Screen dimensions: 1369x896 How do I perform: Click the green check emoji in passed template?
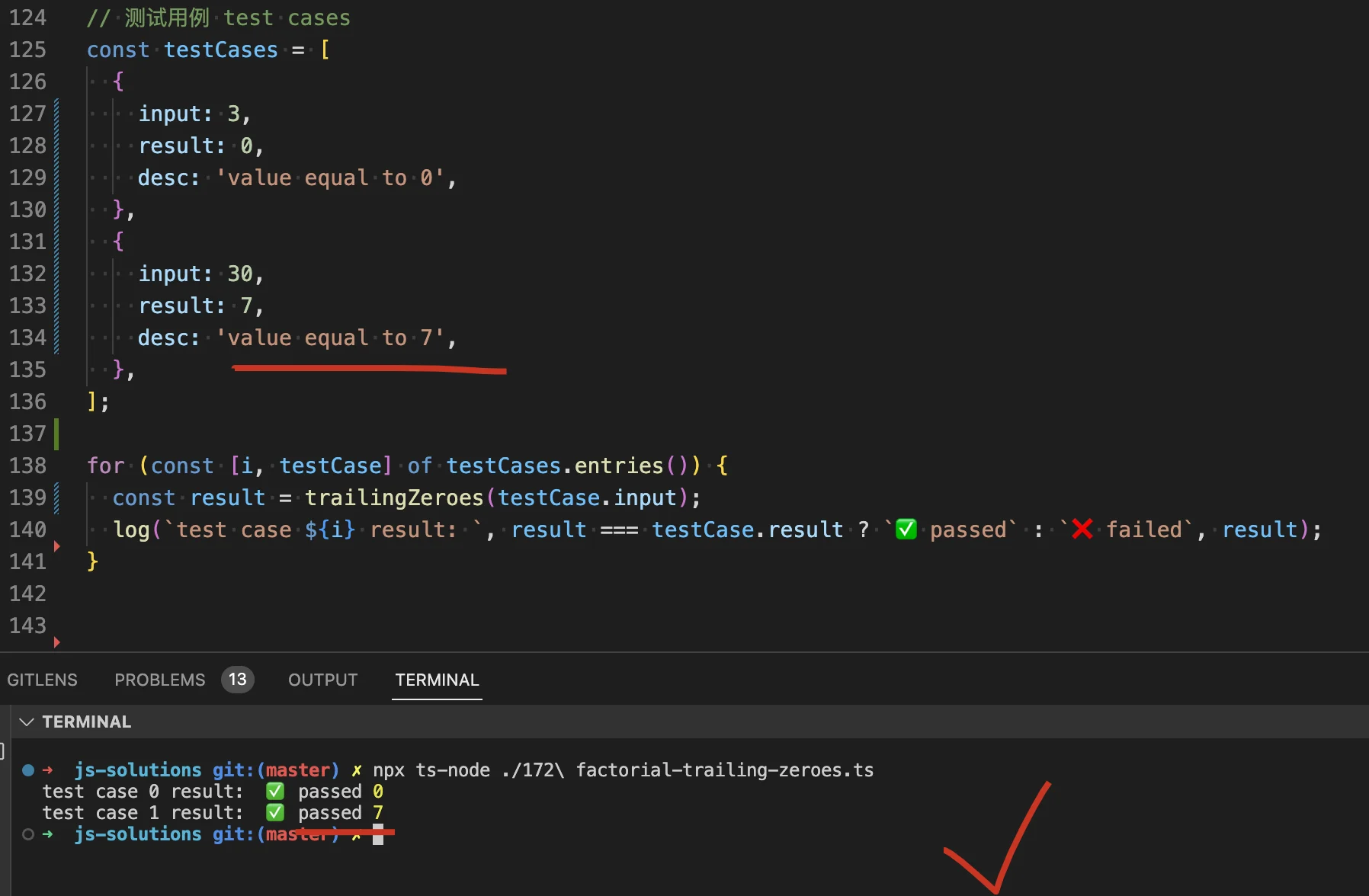point(906,529)
